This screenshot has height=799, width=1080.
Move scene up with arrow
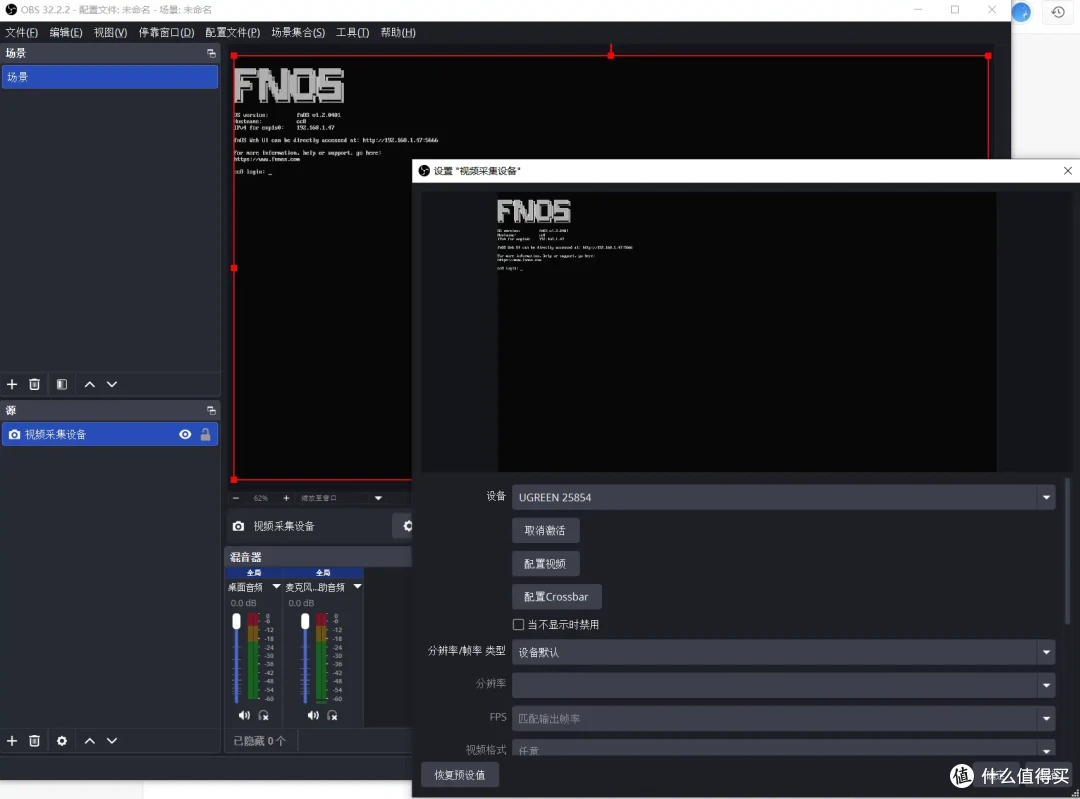(x=90, y=384)
